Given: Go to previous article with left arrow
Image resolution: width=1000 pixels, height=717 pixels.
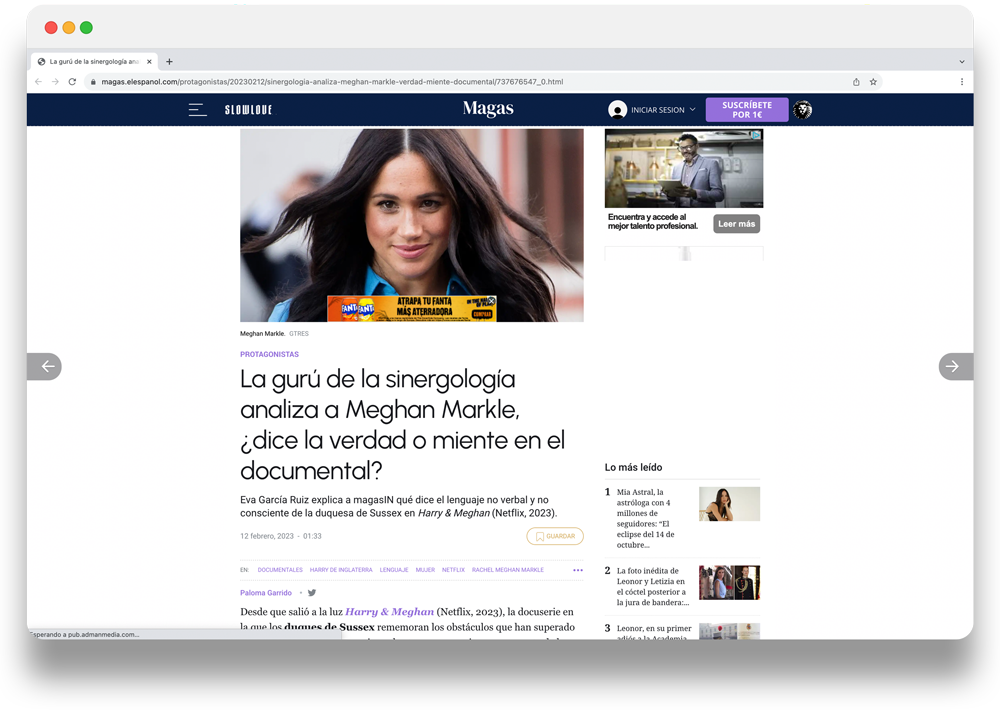Looking at the screenshot, I should [x=45, y=366].
